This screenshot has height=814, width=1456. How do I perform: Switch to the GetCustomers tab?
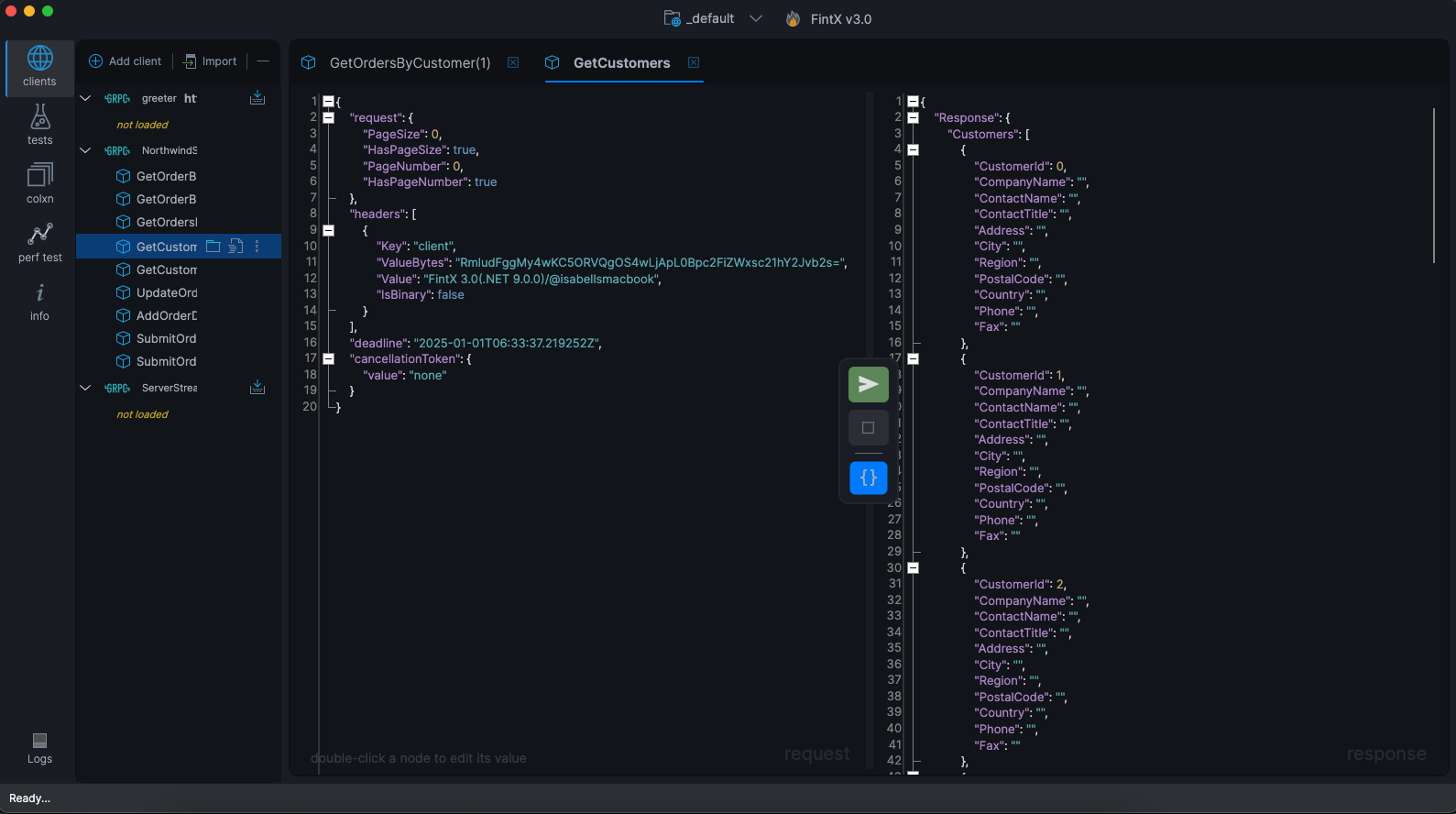pyautogui.click(x=621, y=63)
